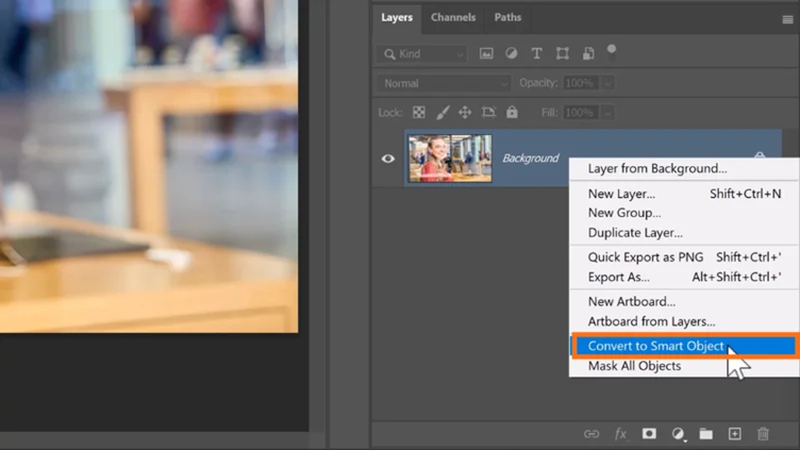This screenshot has height=450, width=800.
Task: Choose New Artboard menu item
Action: tap(684, 302)
